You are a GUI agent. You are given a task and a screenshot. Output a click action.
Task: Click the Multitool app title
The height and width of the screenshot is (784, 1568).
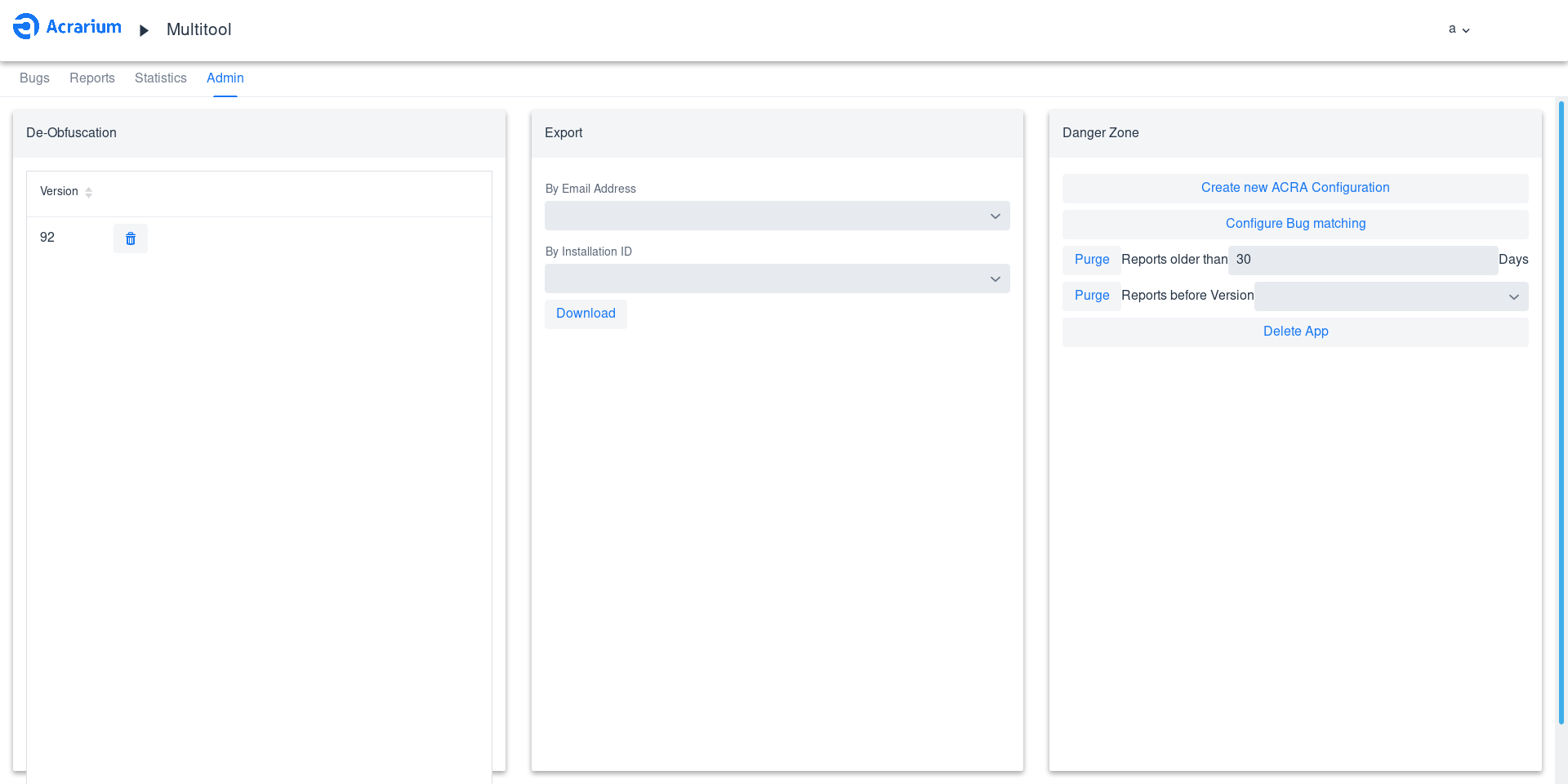point(199,29)
